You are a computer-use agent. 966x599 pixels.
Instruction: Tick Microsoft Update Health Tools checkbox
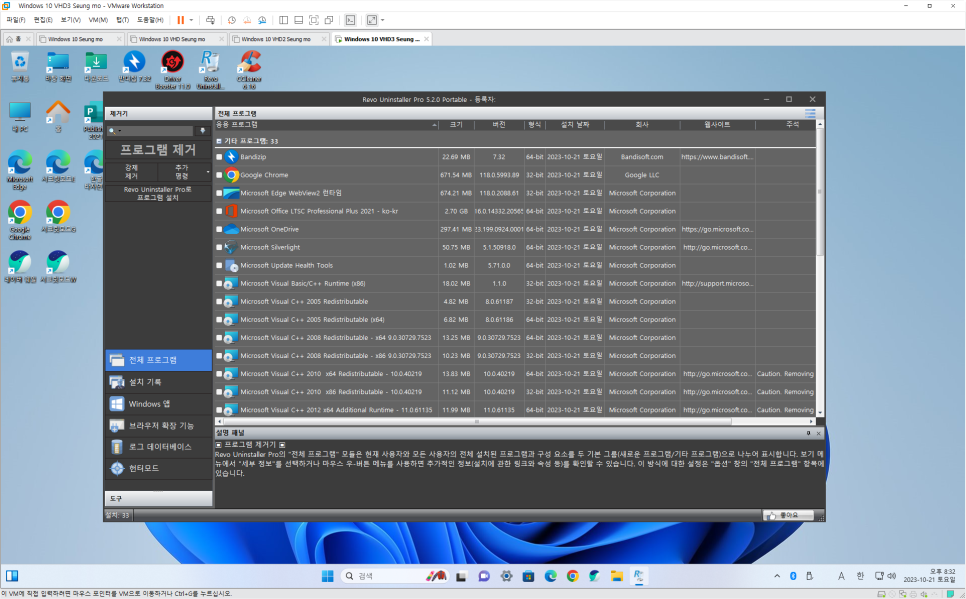point(219,266)
